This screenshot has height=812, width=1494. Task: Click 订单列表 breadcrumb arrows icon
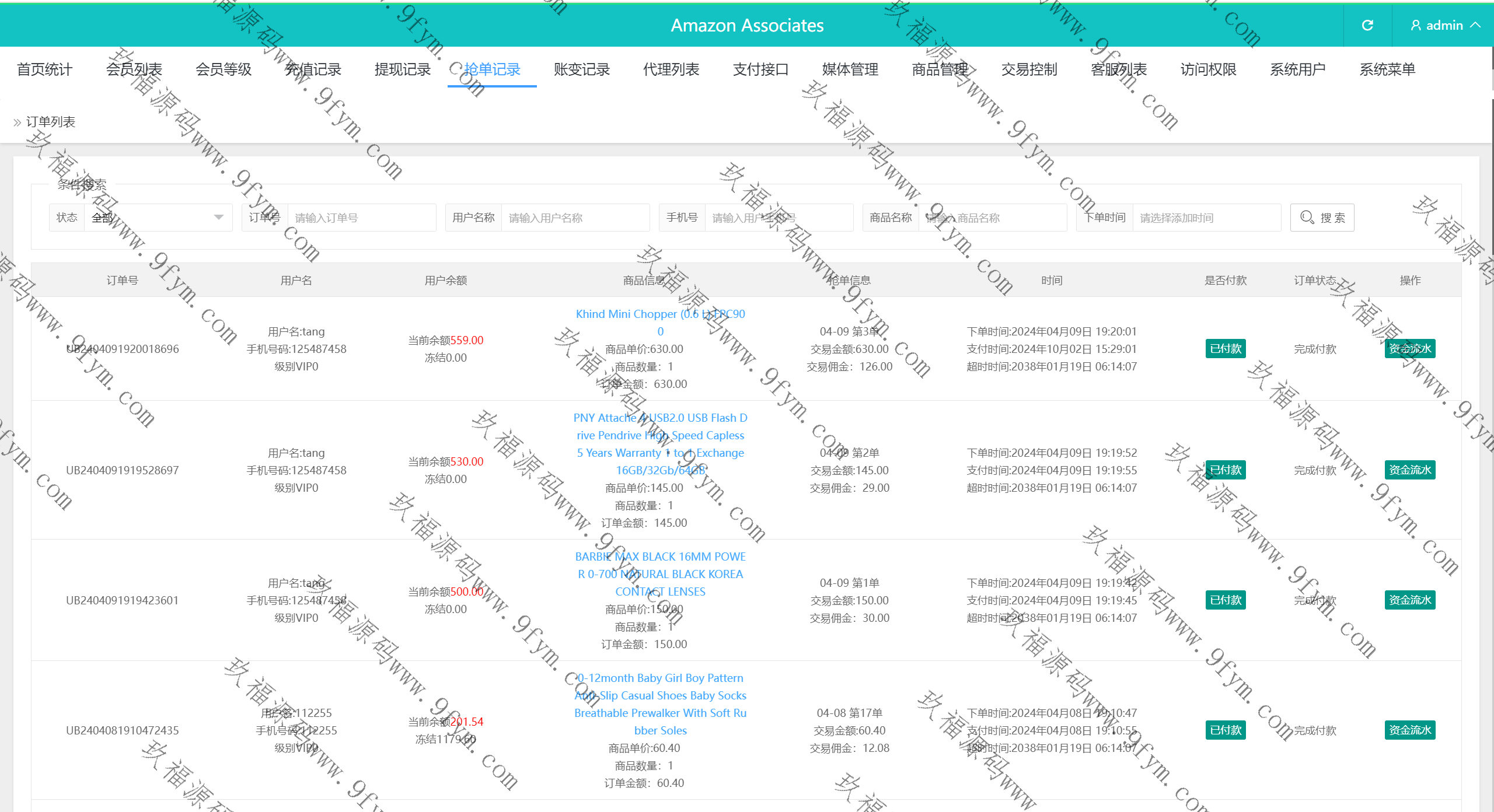click(18, 123)
